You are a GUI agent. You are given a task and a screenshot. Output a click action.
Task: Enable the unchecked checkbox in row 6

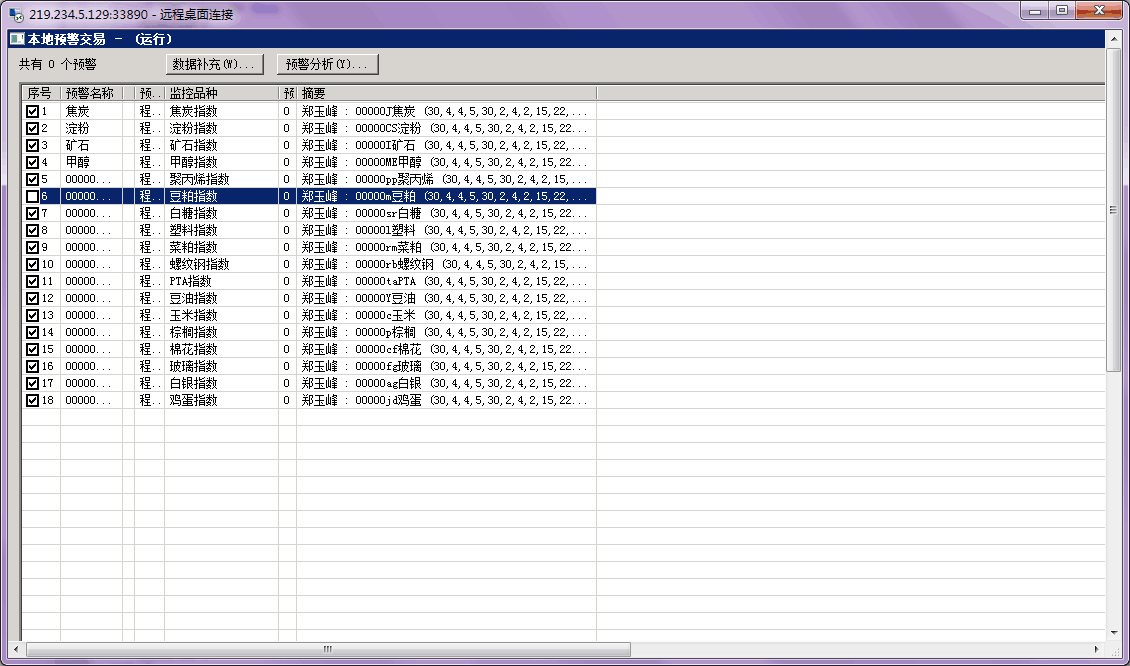[33, 196]
